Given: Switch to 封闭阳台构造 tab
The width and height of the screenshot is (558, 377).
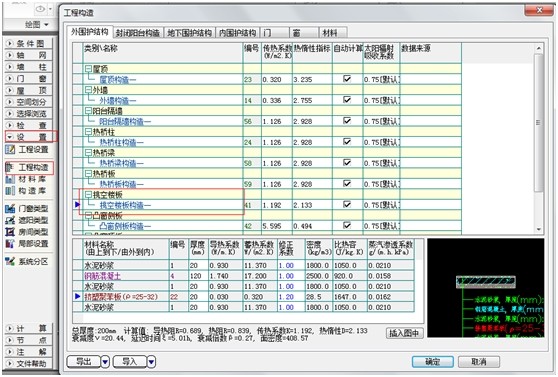Looking at the screenshot, I should click(x=138, y=33).
